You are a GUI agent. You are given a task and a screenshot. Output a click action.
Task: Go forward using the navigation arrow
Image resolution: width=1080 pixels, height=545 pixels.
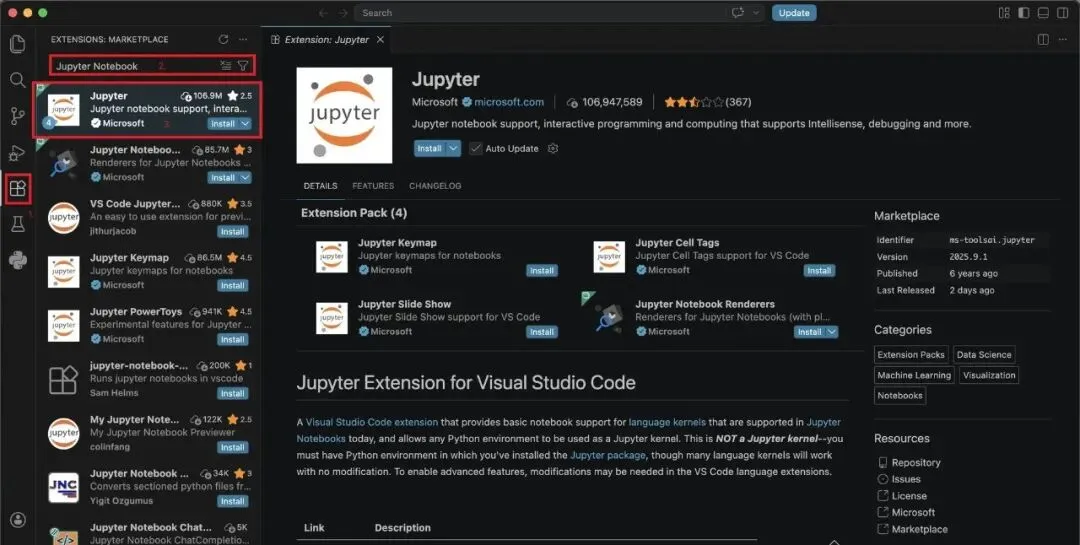343,13
